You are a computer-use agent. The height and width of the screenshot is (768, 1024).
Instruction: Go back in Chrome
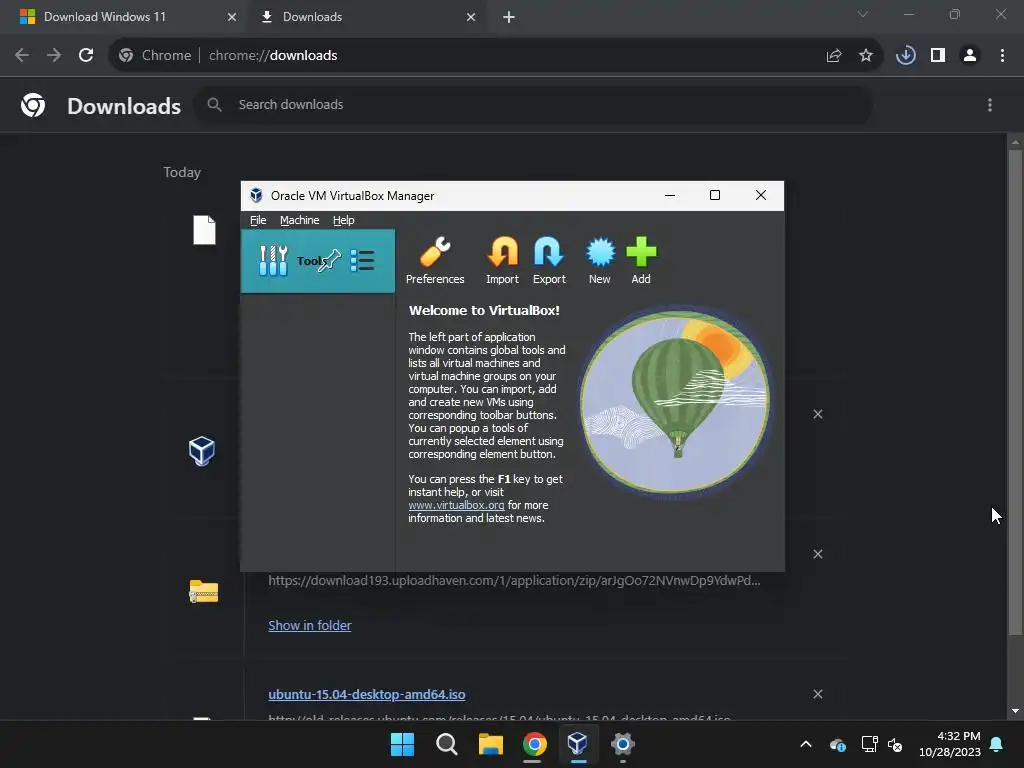point(22,56)
